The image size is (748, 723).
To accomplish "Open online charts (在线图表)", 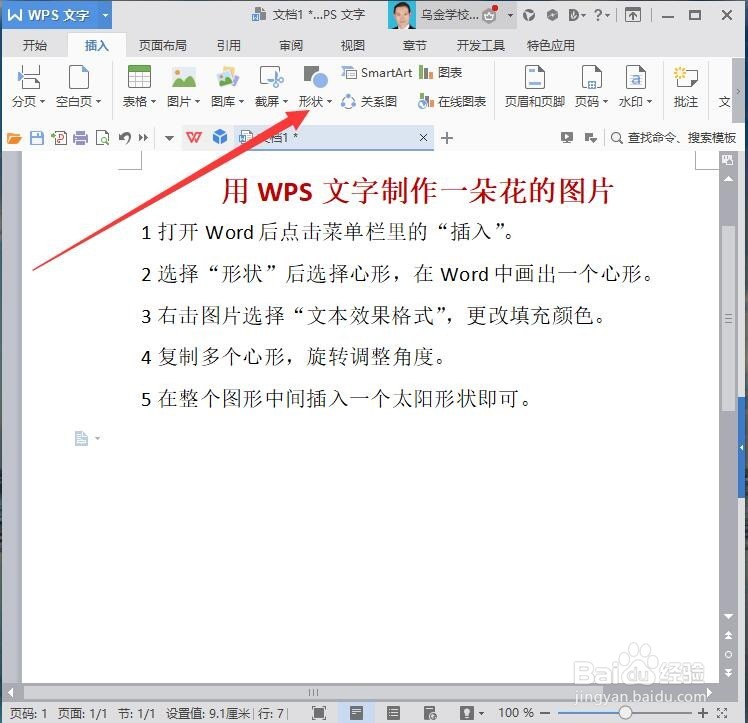I will pos(451,102).
